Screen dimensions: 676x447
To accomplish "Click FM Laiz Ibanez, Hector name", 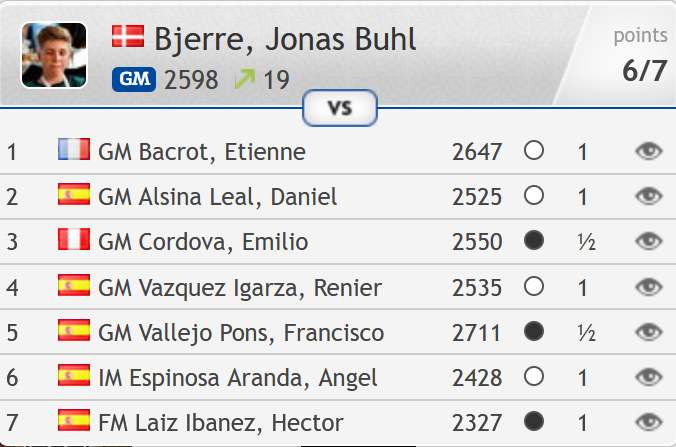I will tap(220, 422).
